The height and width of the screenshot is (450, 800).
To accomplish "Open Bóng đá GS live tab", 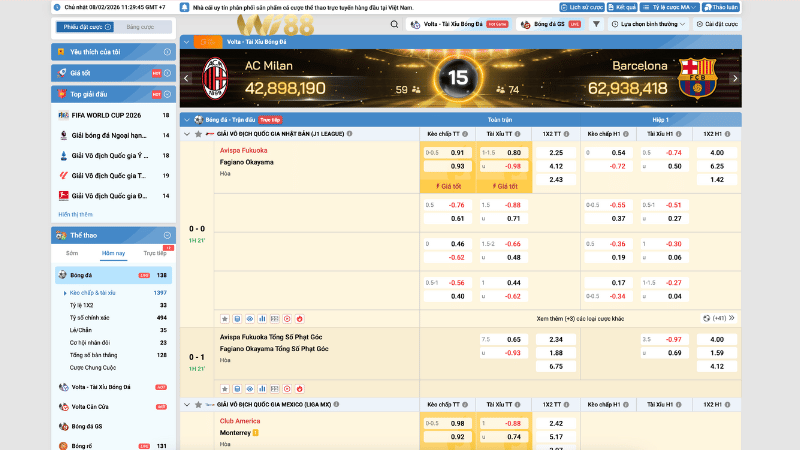I will [551, 24].
